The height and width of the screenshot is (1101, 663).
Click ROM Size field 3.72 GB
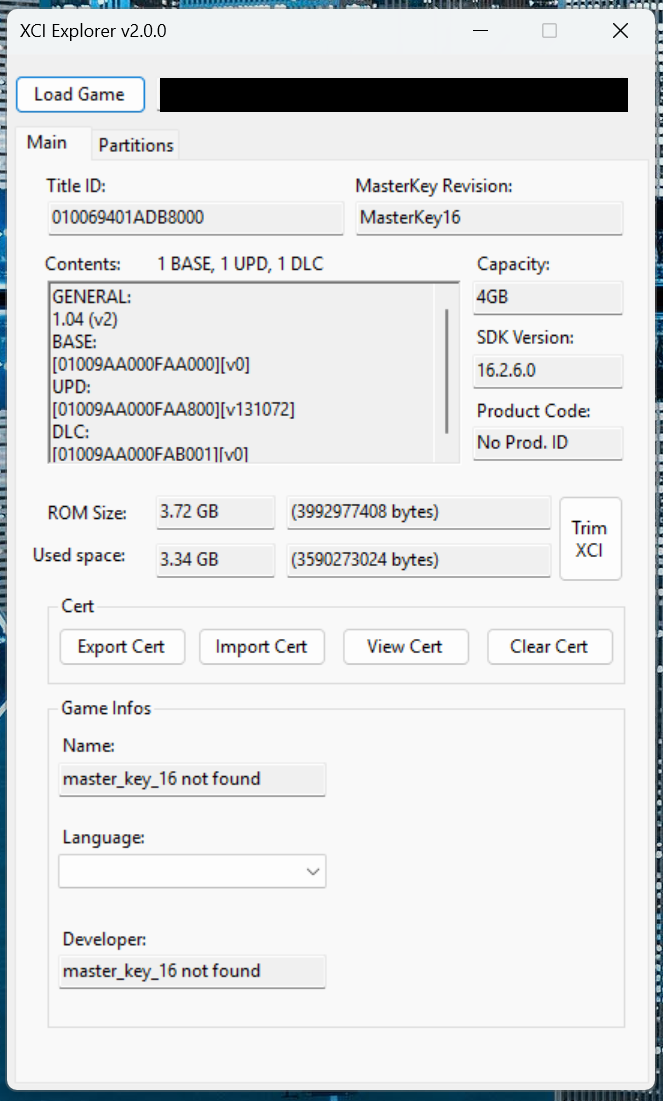point(215,512)
